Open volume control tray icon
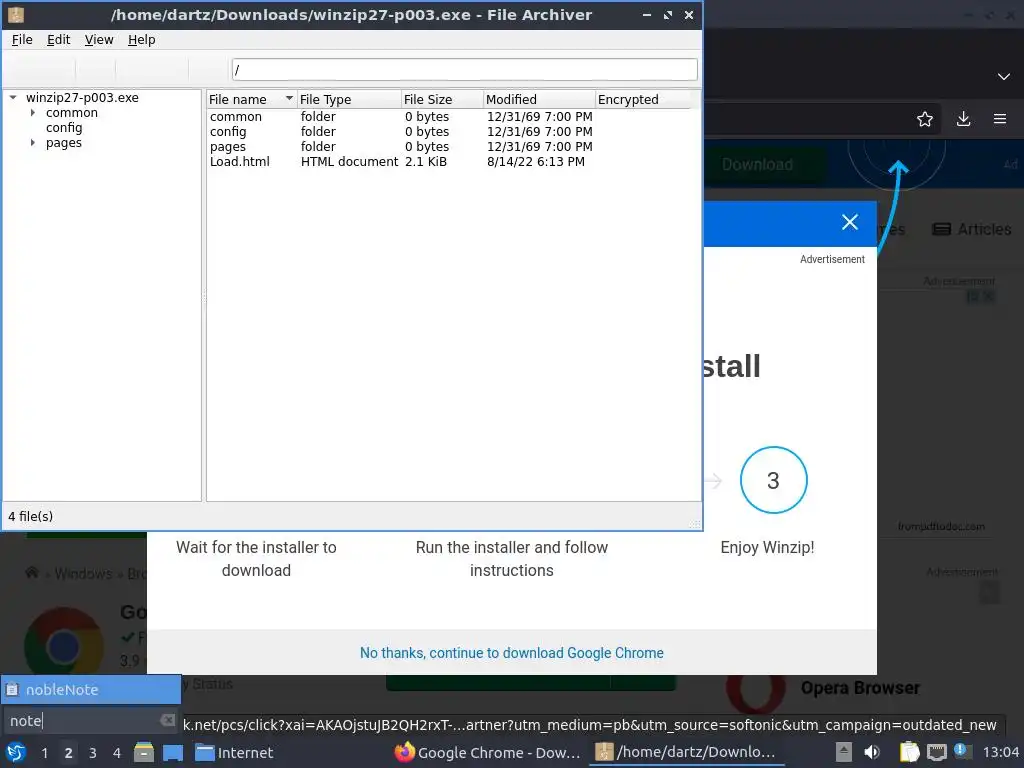The image size is (1024, 768). (871, 752)
